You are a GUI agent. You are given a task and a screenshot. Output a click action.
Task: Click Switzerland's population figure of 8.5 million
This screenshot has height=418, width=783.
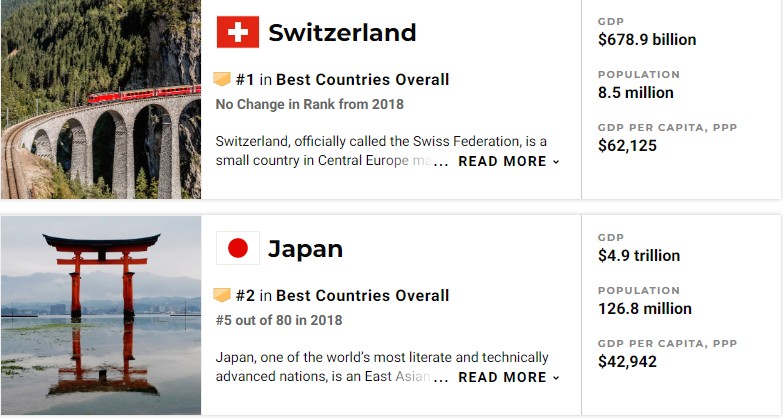[636, 92]
